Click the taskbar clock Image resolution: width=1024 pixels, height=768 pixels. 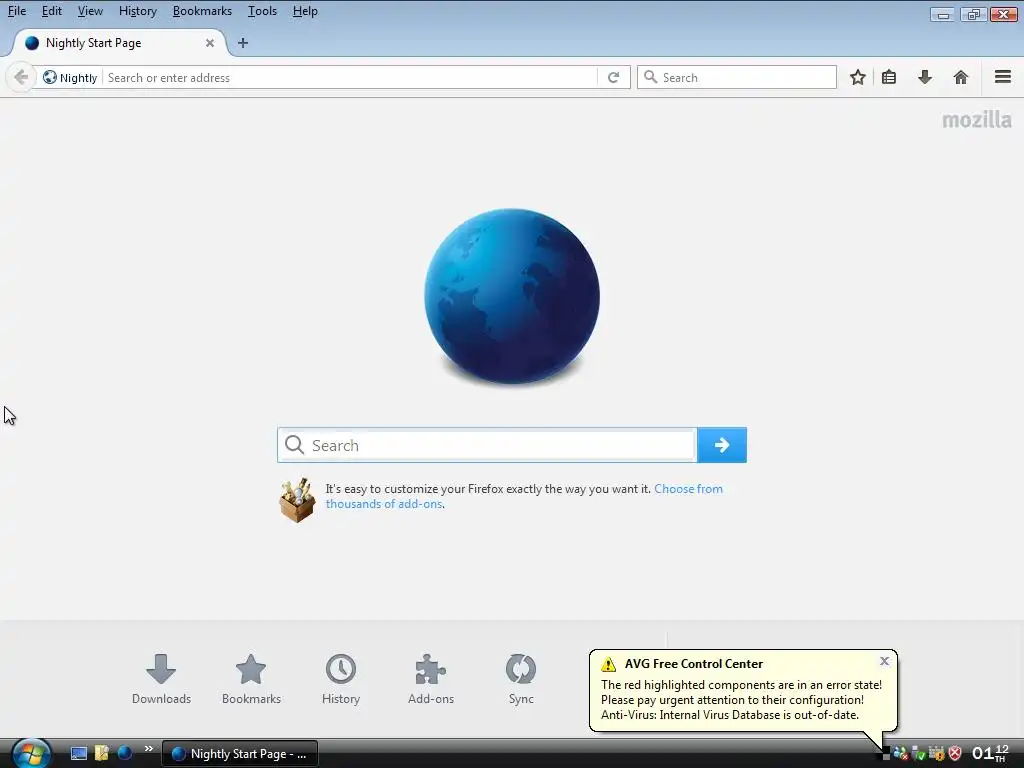(x=989, y=754)
